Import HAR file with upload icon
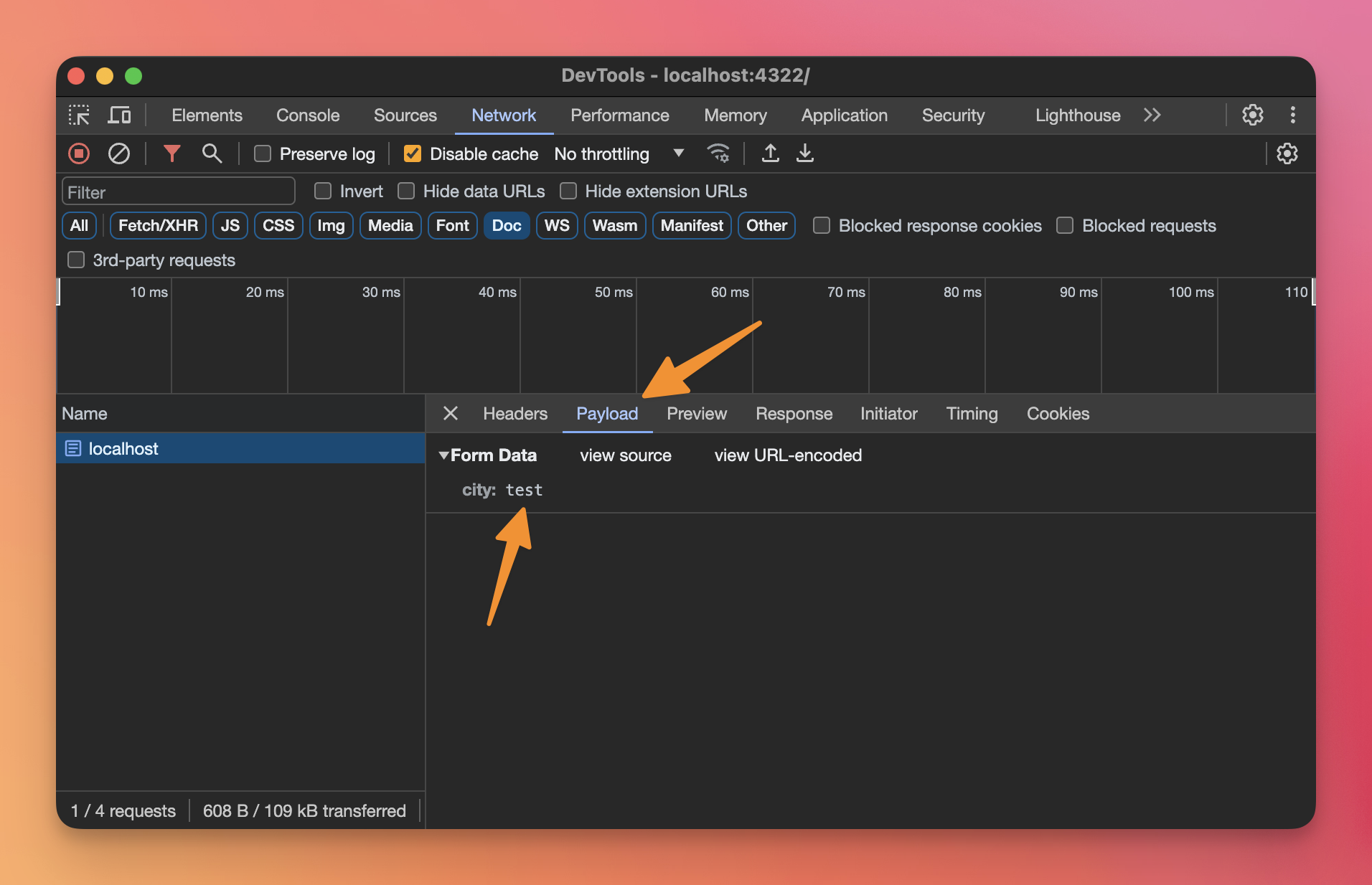 770,153
